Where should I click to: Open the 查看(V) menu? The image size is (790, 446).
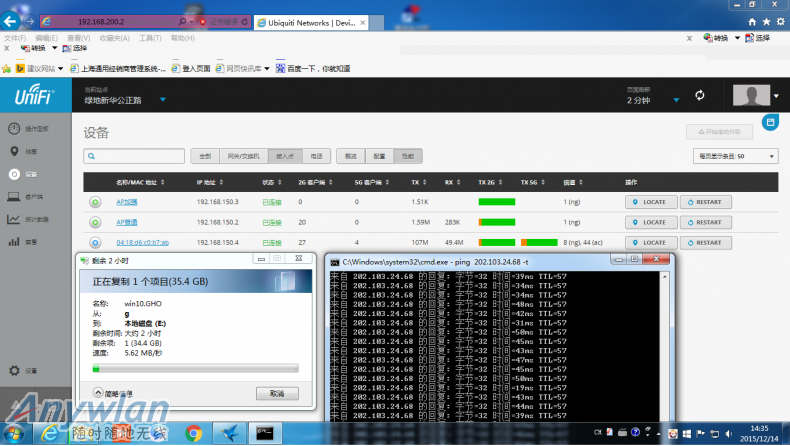click(78, 38)
